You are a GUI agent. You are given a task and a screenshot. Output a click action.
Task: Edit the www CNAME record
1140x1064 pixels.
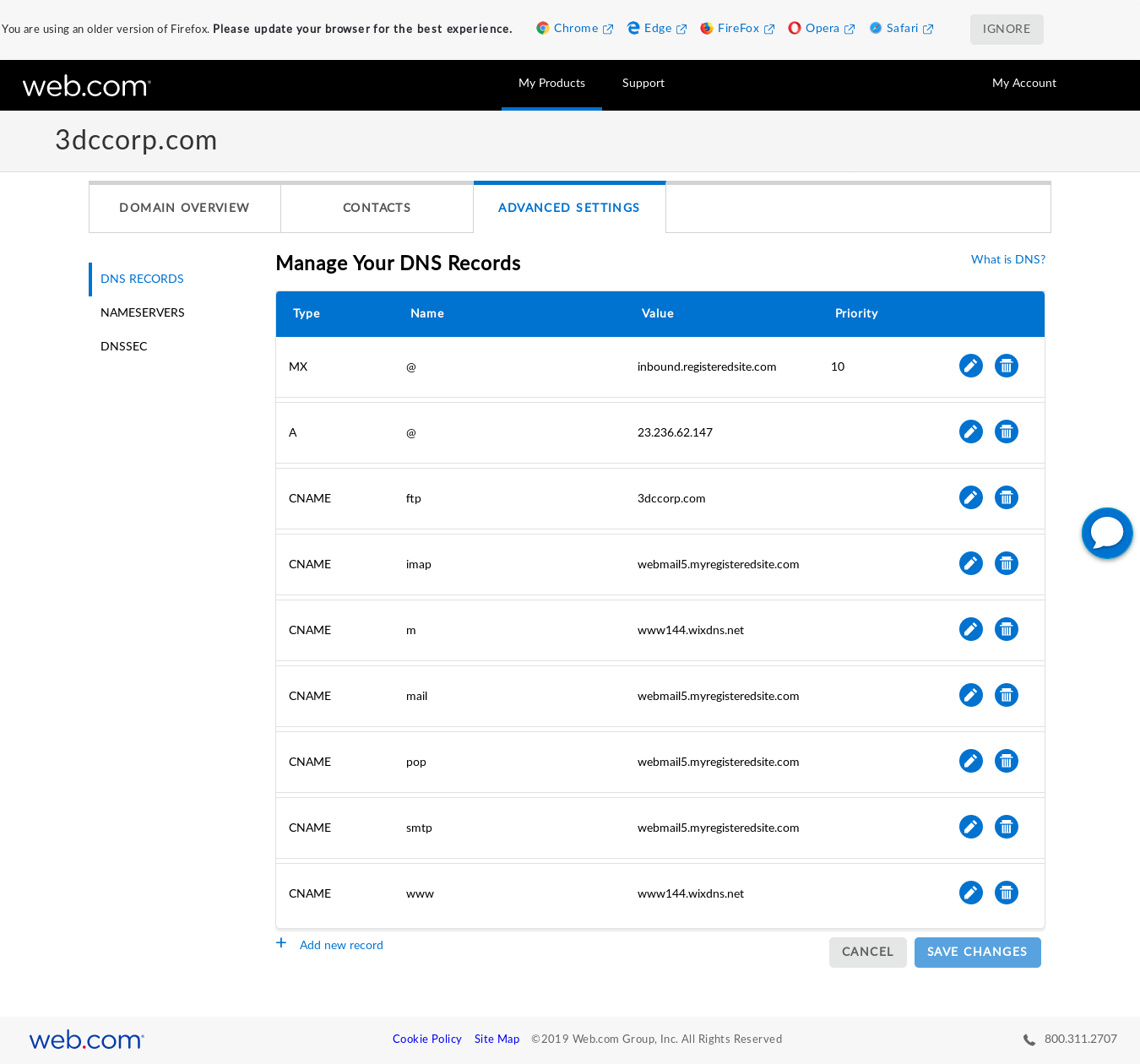tap(970, 893)
